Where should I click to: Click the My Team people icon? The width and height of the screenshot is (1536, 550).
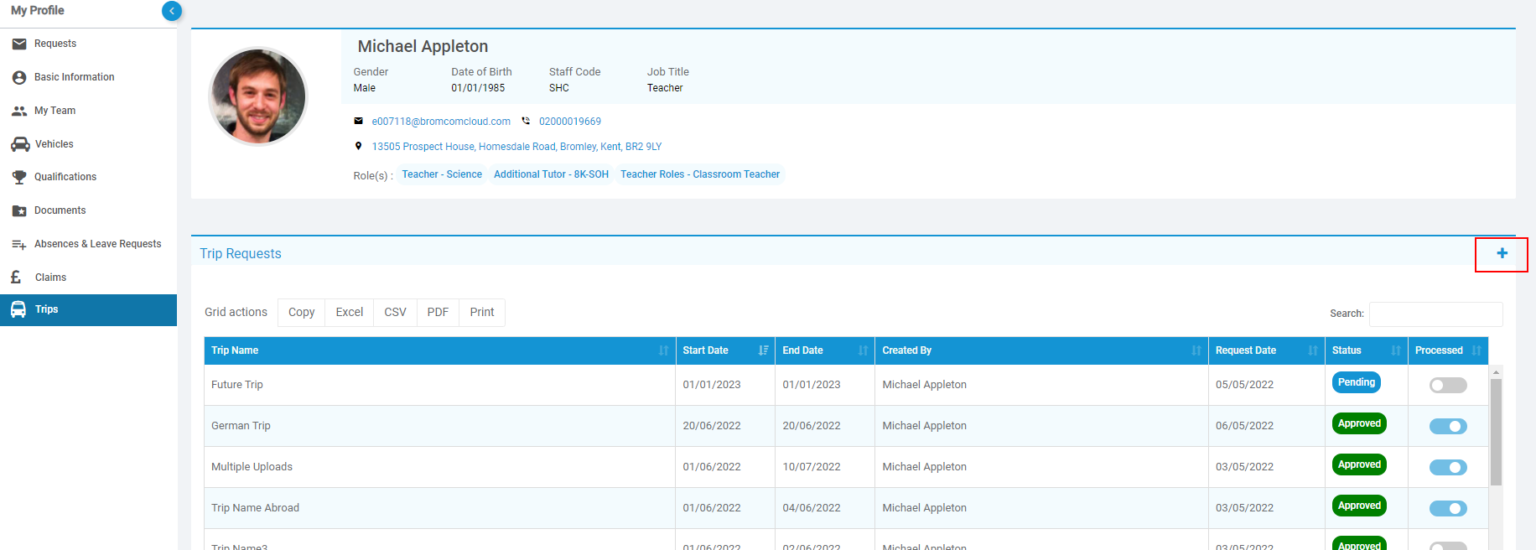click(x=19, y=111)
